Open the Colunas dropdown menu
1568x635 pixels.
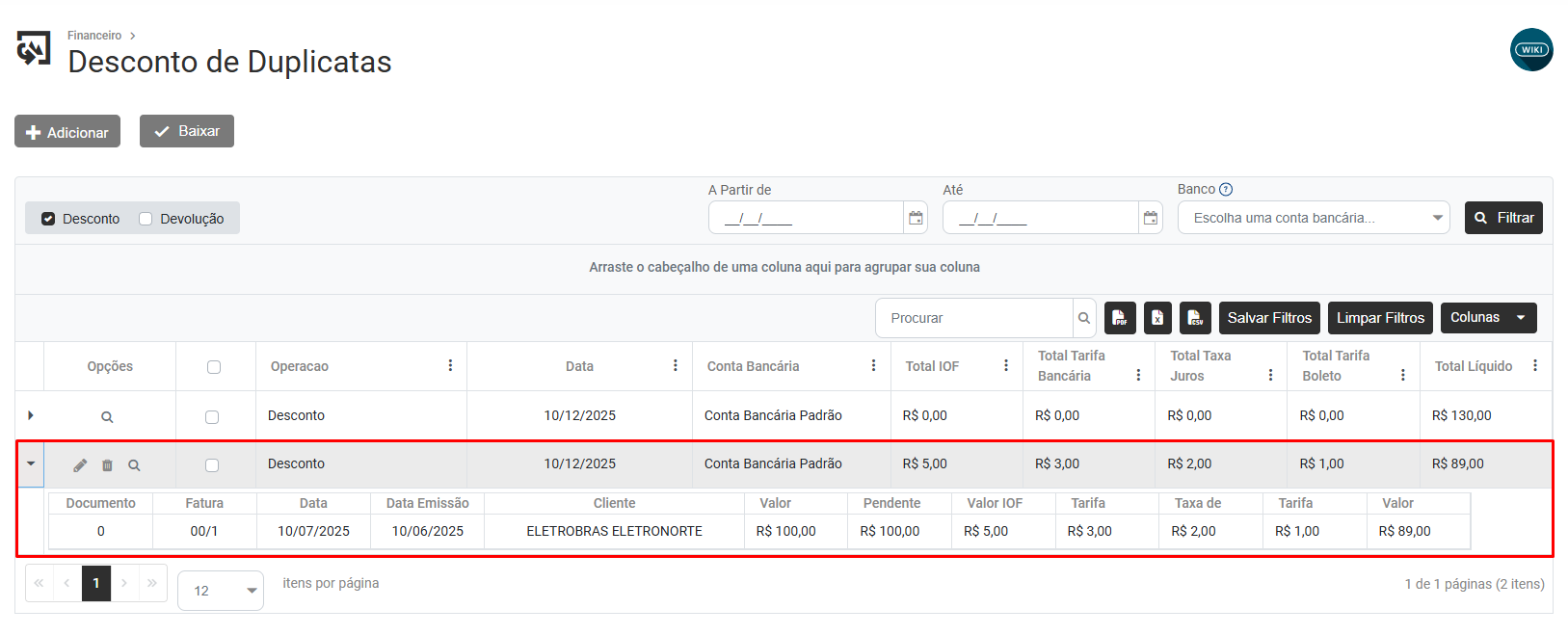(1487, 318)
